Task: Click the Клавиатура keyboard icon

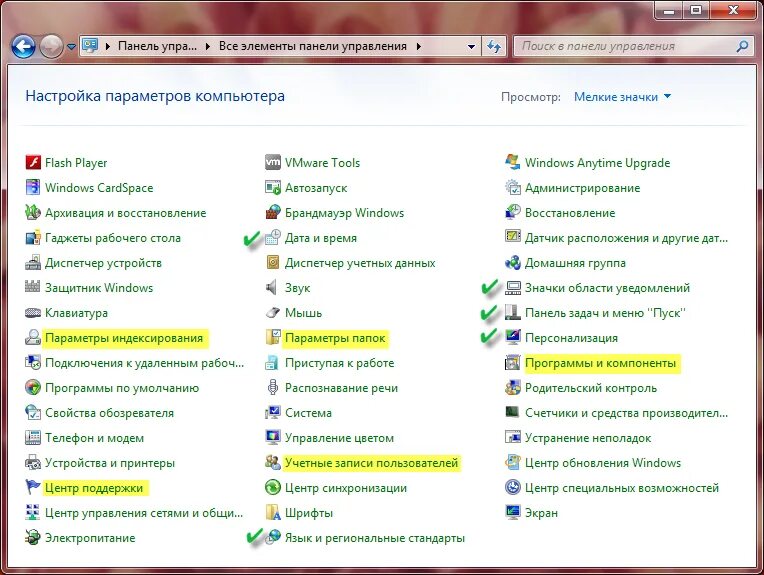Action: [x=33, y=312]
